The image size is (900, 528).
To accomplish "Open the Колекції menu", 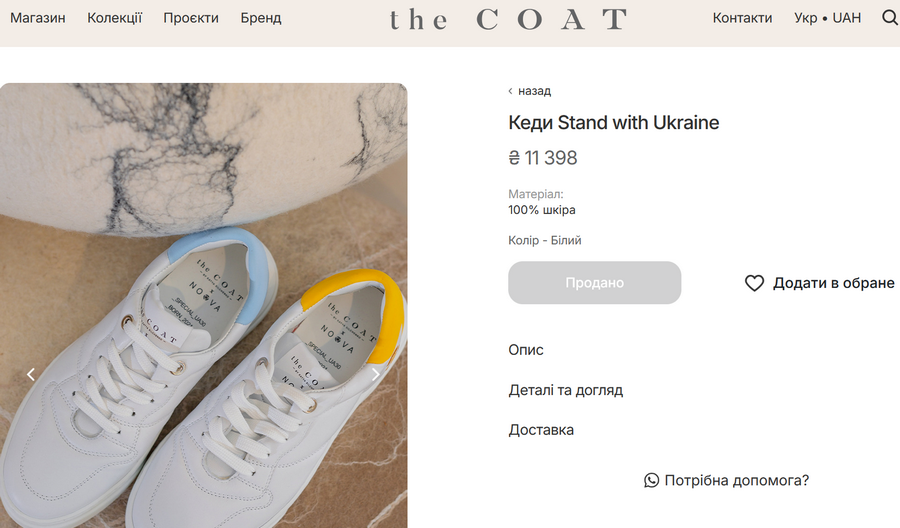I will pyautogui.click(x=115, y=18).
